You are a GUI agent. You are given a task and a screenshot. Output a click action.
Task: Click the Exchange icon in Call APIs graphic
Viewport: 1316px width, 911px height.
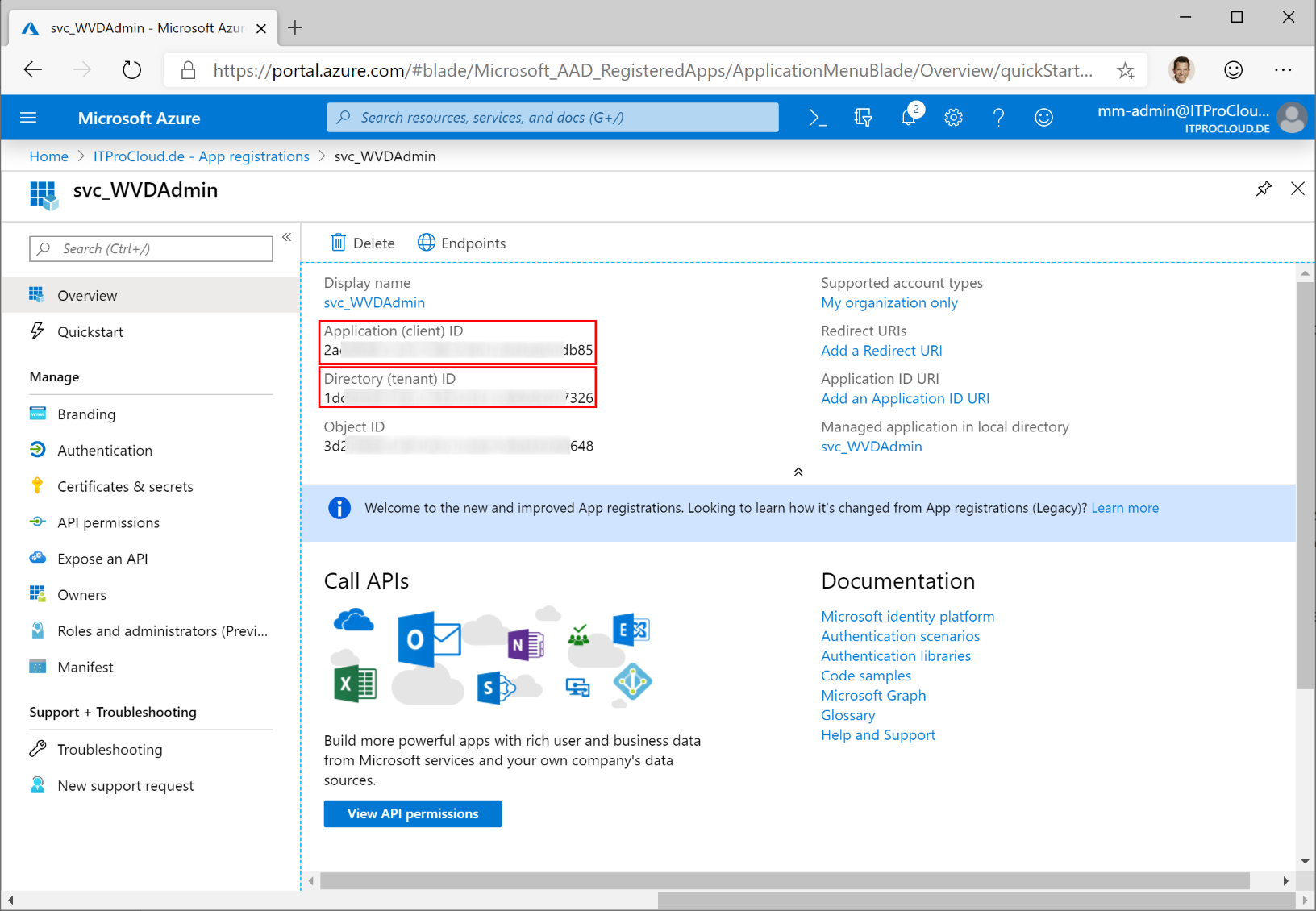click(631, 630)
